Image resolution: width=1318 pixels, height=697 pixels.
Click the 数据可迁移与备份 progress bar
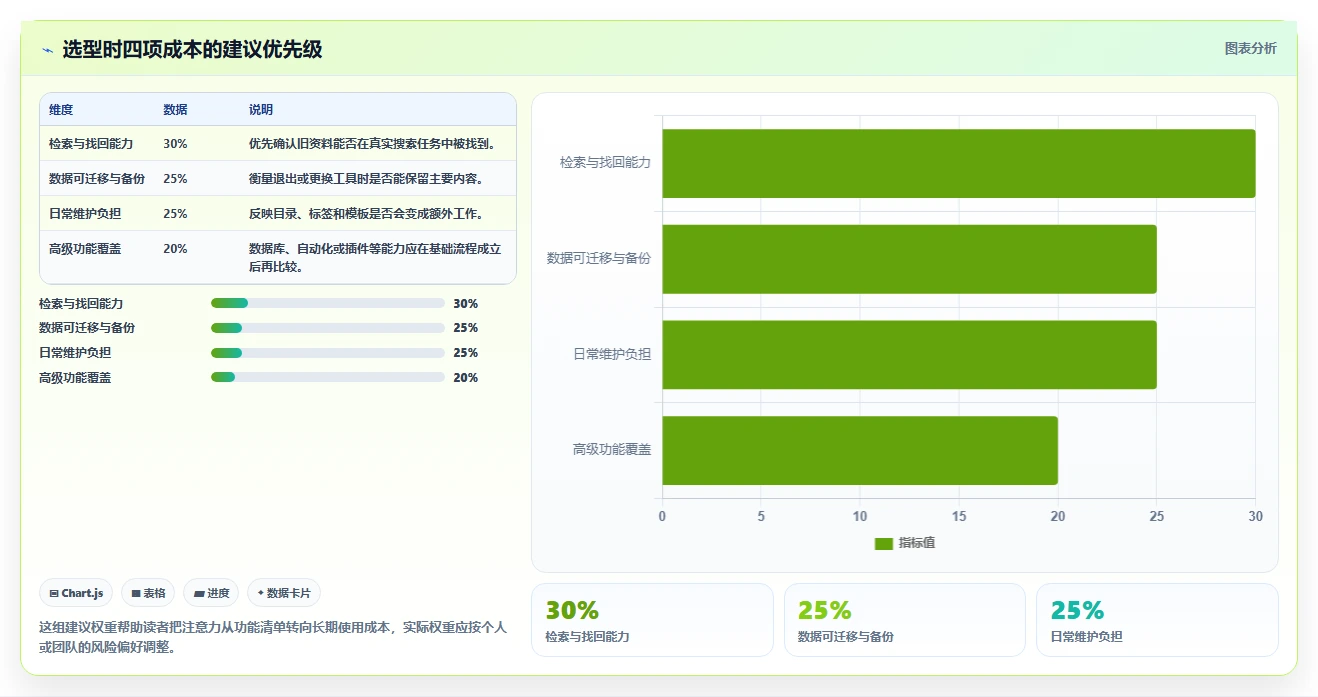327,328
